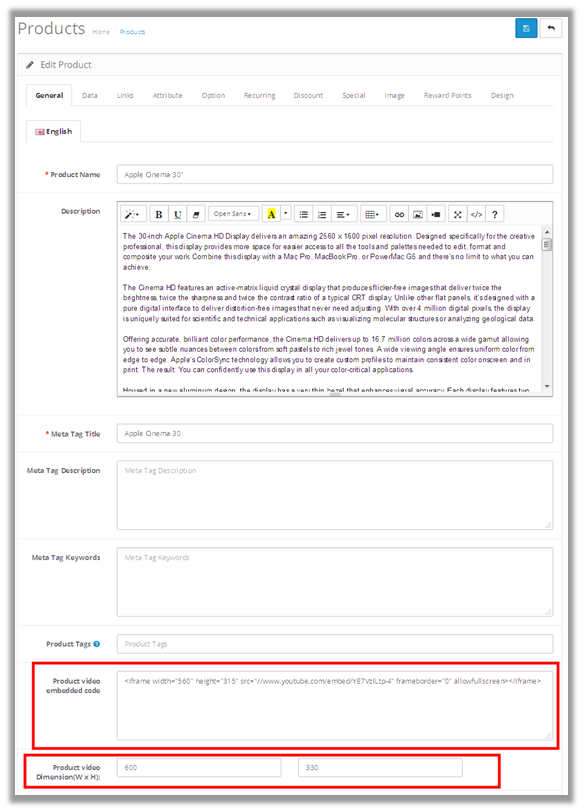
Task: Focus the Meta Tag Keywords textarea
Action: pos(335,582)
